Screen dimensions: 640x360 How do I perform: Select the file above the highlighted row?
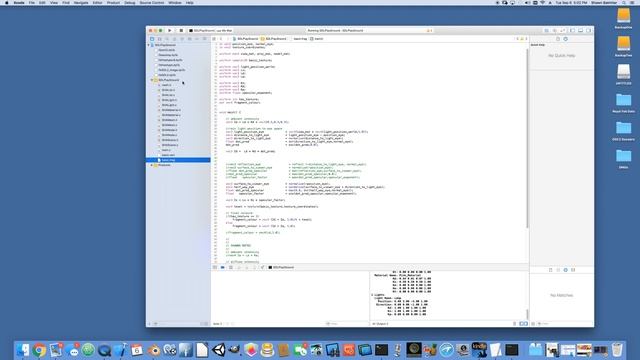coord(178,155)
